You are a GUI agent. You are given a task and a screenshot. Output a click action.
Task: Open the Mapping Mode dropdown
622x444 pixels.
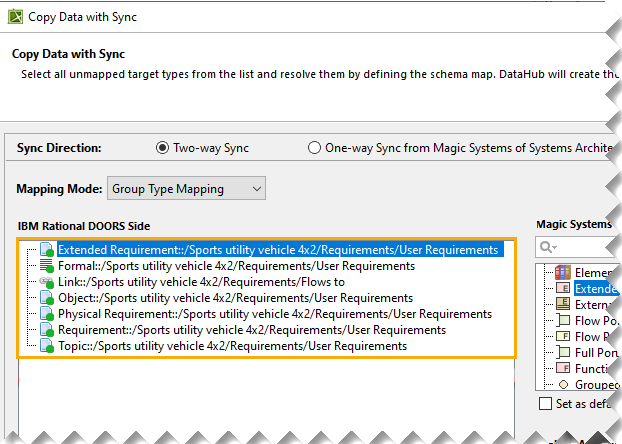[186, 188]
